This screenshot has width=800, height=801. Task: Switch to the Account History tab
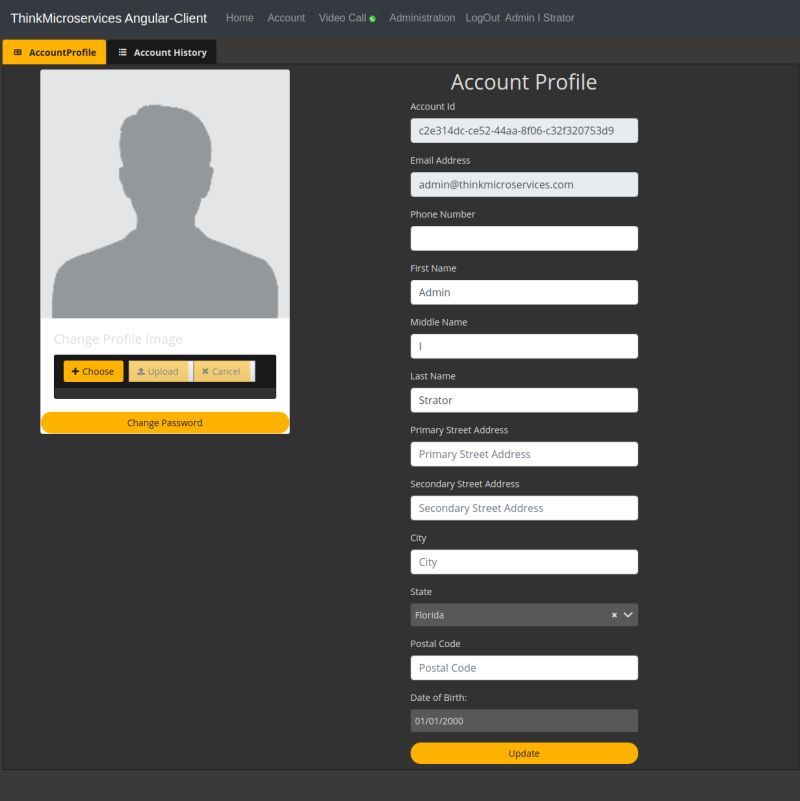pos(162,50)
